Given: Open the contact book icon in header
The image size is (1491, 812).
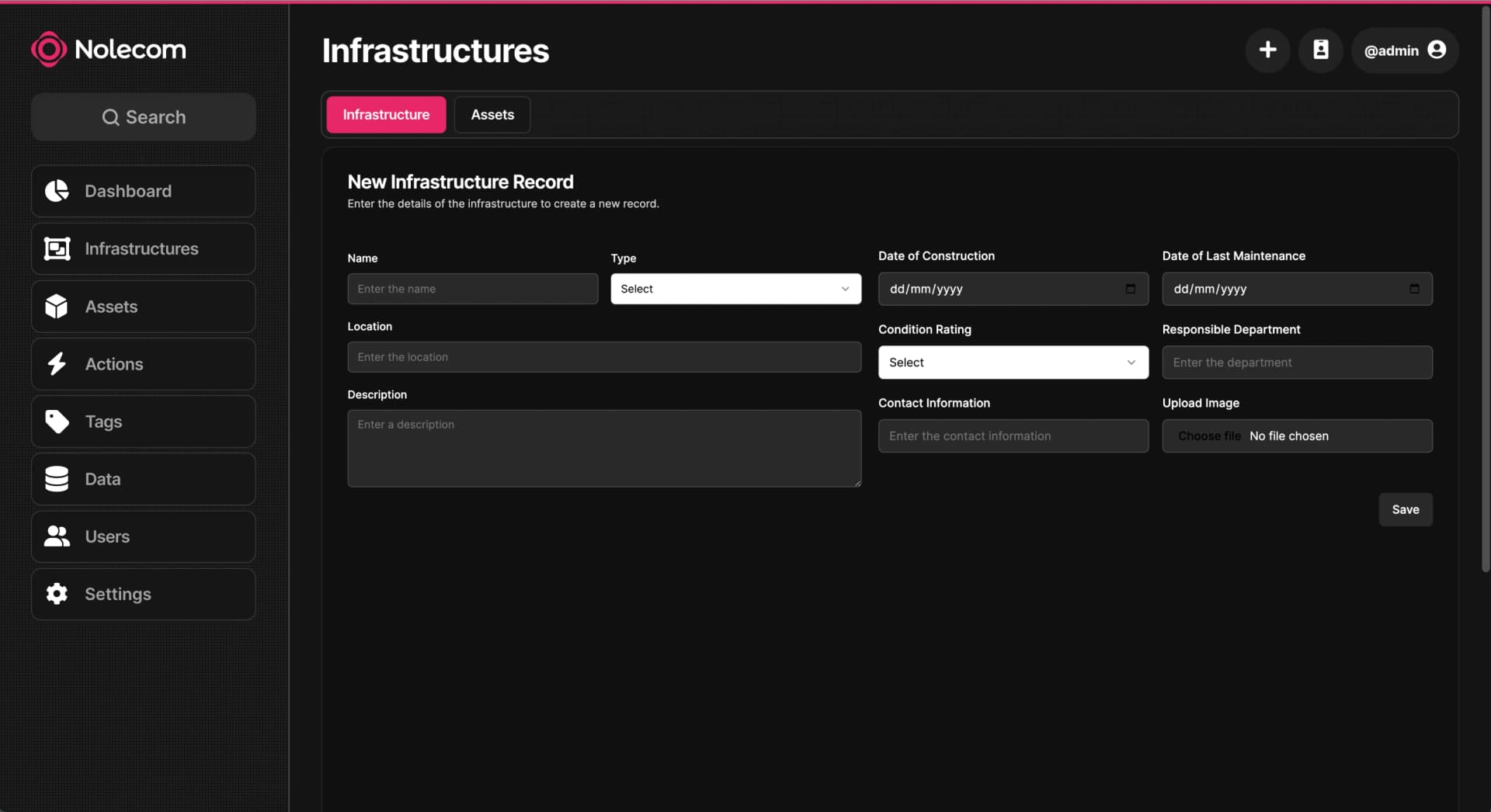Looking at the screenshot, I should (1320, 50).
